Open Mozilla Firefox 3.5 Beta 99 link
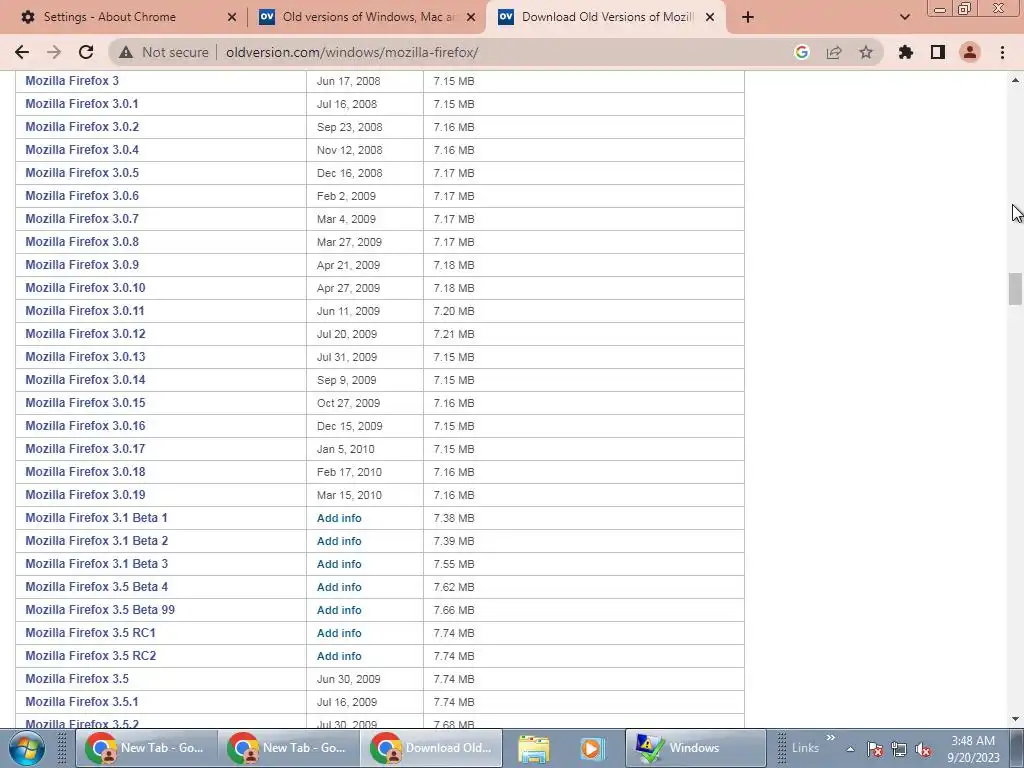Viewport: 1024px width, 768px height. (x=100, y=610)
